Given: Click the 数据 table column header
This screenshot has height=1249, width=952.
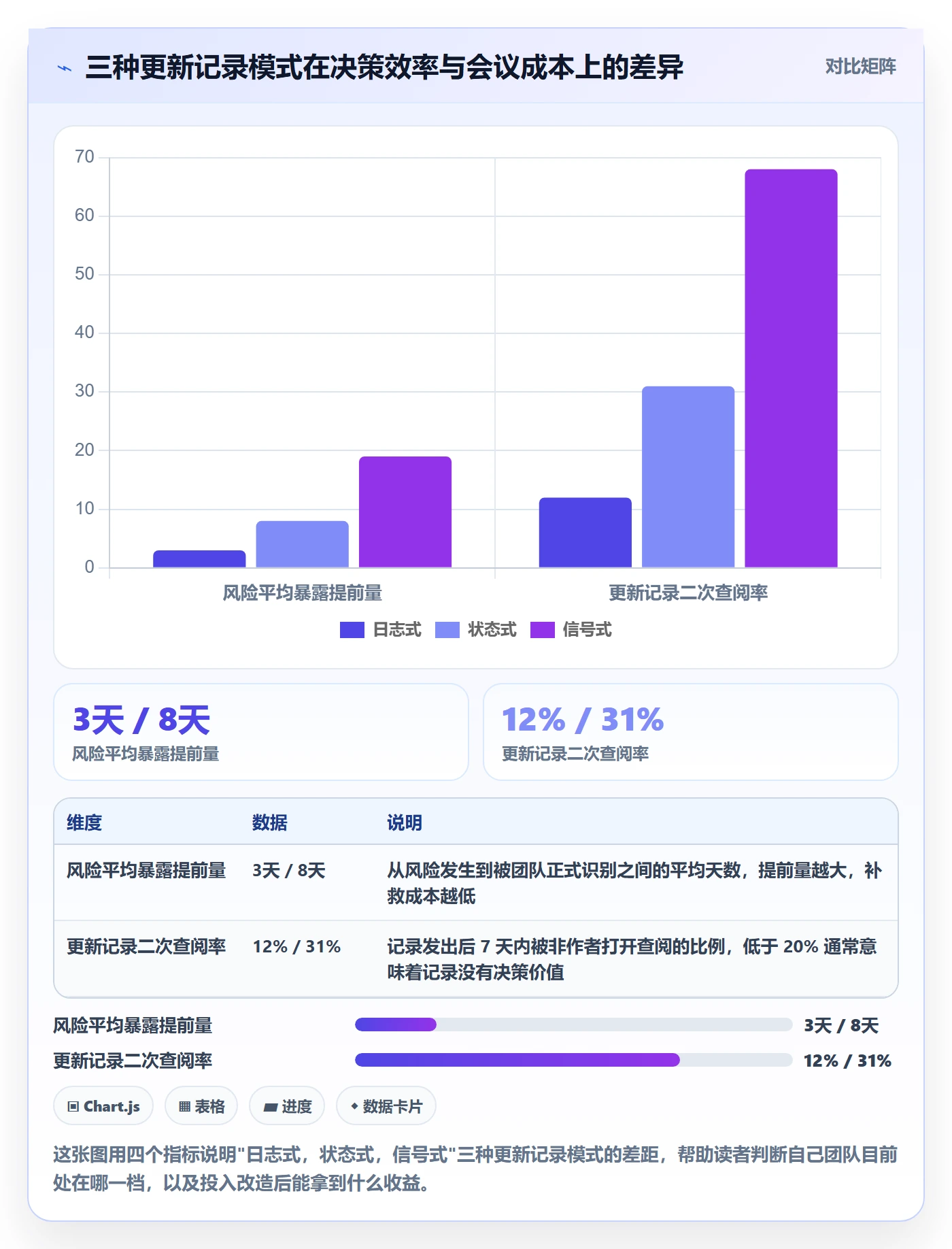Looking at the screenshot, I should click(270, 822).
